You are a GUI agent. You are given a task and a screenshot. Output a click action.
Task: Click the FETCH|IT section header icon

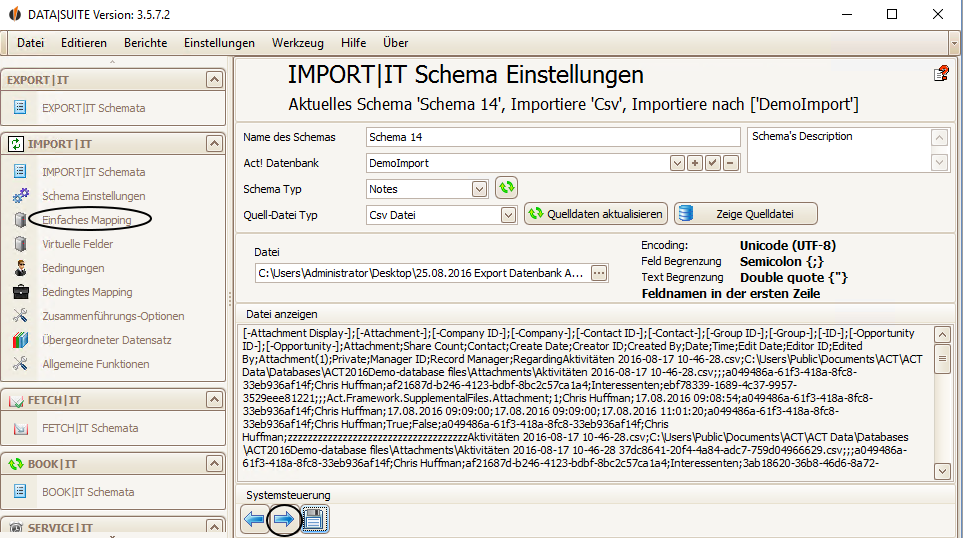16,400
